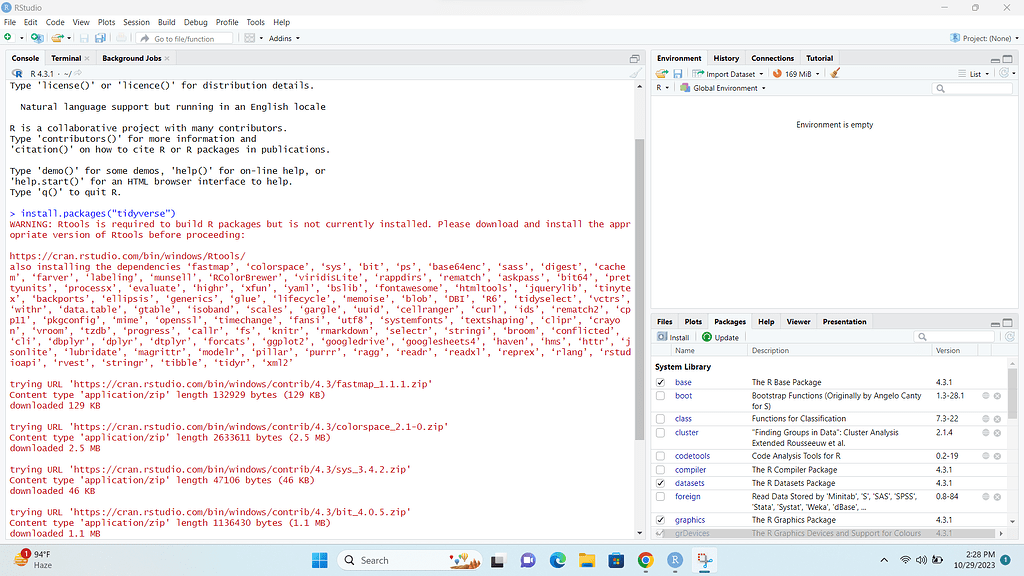
Task: Disable the datasets package checkbox
Action: (x=659, y=483)
